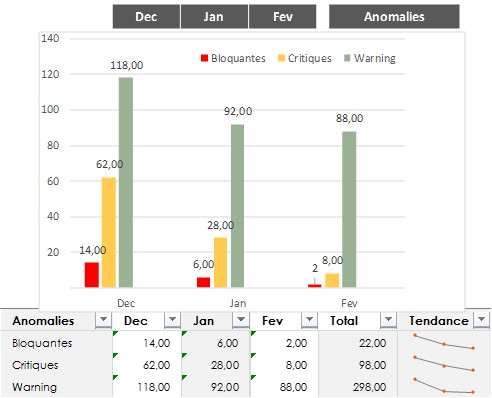The height and width of the screenshot is (398, 492).
Task: Open the Tendance column filter dropdown
Action: 481,320
